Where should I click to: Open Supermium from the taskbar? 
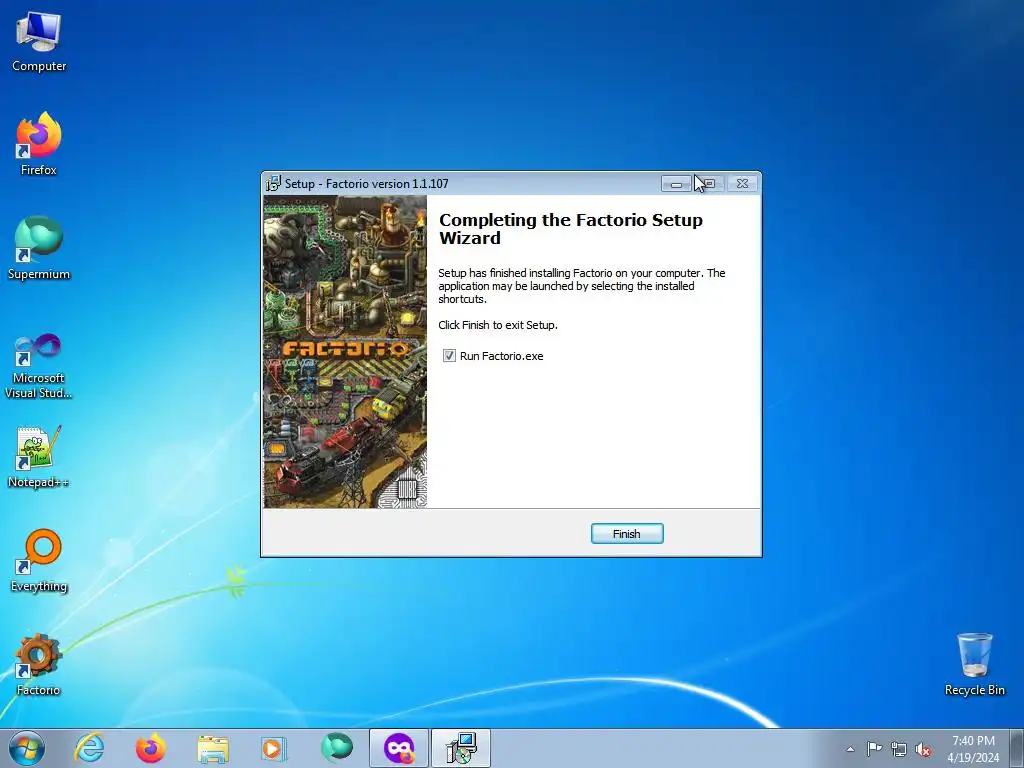pos(336,748)
